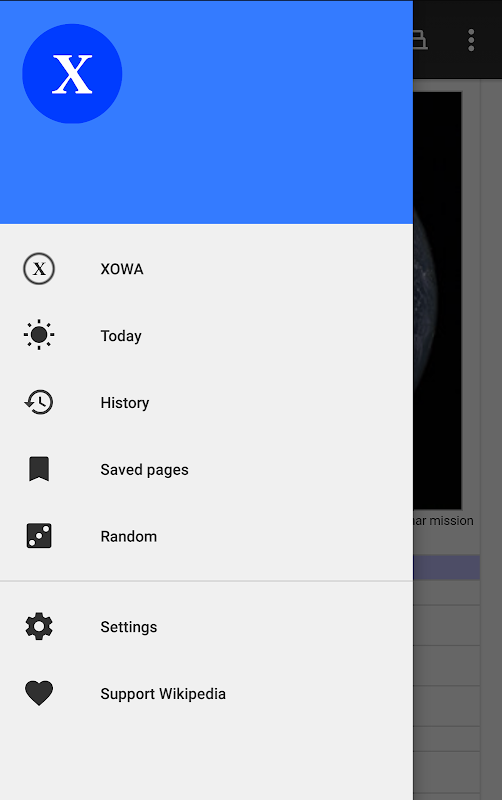Viewport: 502px width, 800px height.
Task: Select Support Wikipedia link
Action: (x=206, y=693)
